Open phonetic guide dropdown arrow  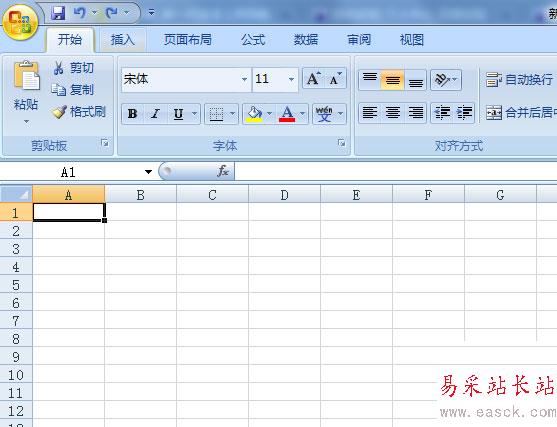click(341, 114)
